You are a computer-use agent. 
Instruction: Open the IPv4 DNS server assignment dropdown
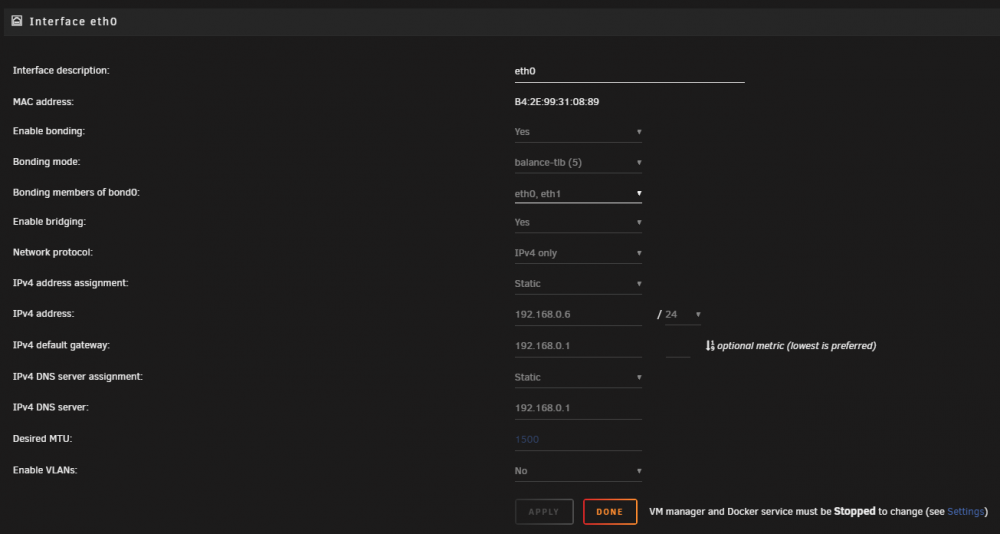pos(578,377)
